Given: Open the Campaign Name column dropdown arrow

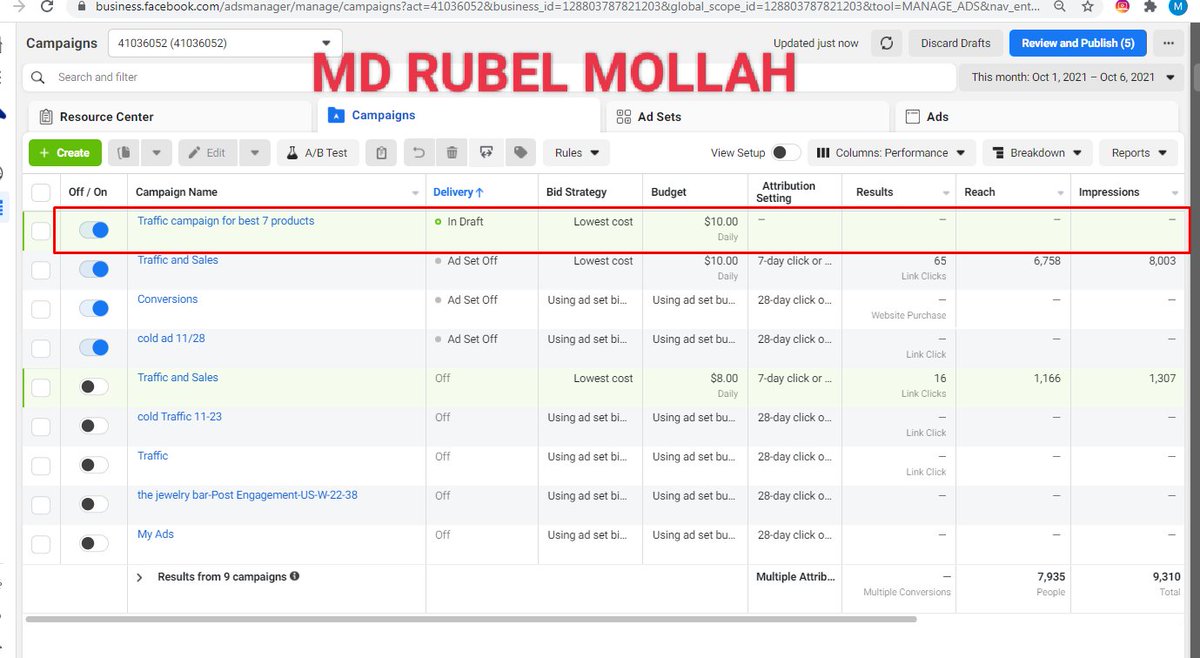Looking at the screenshot, I should point(415,193).
